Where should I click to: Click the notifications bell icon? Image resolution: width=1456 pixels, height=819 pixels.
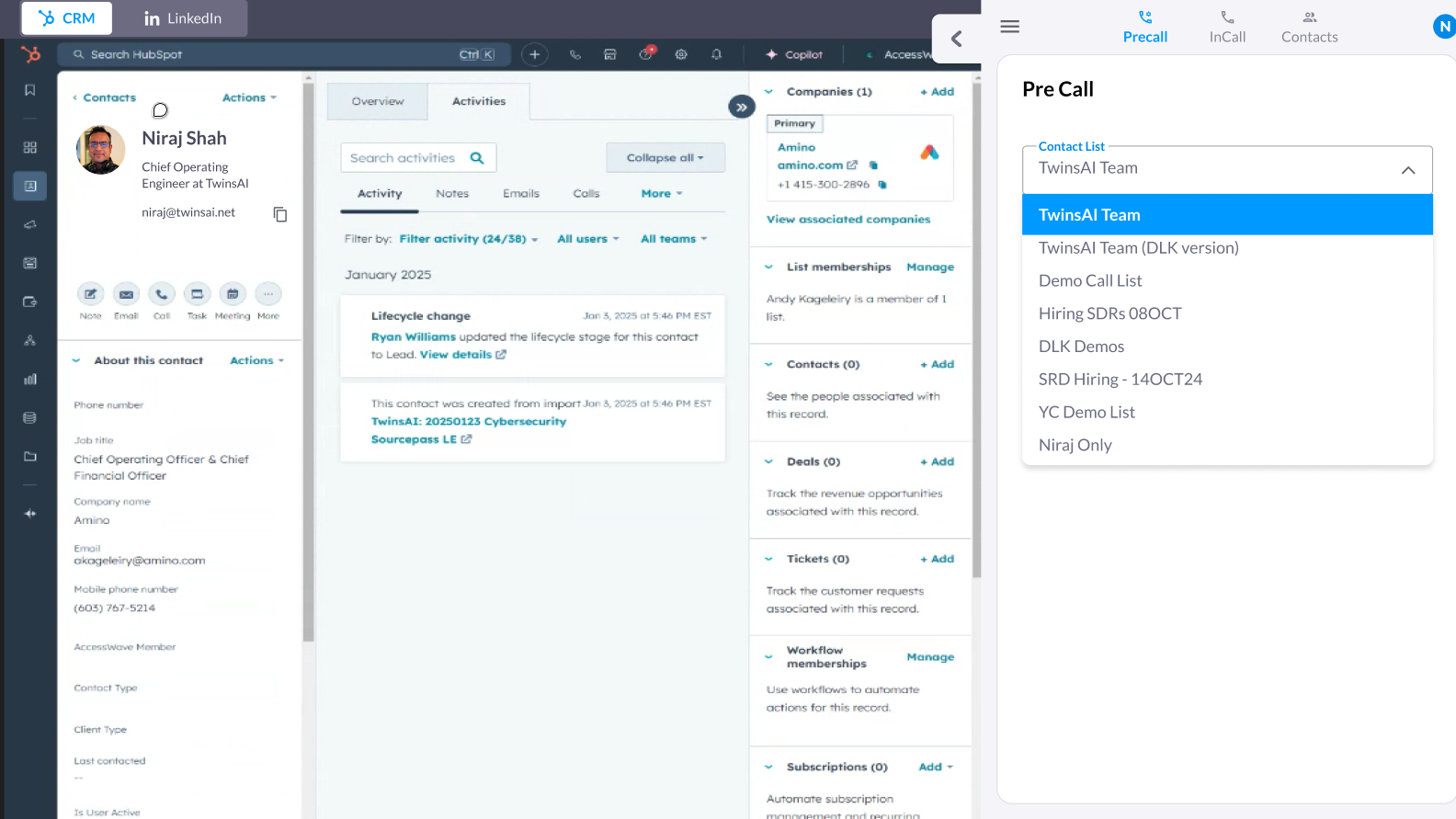[716, 54]
